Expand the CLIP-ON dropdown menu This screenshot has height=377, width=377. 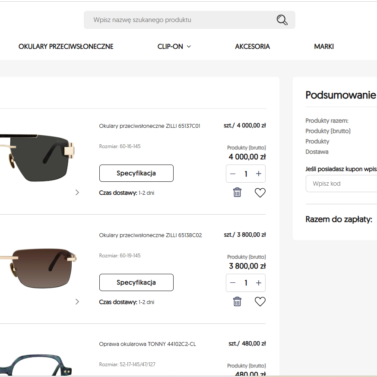174,47
